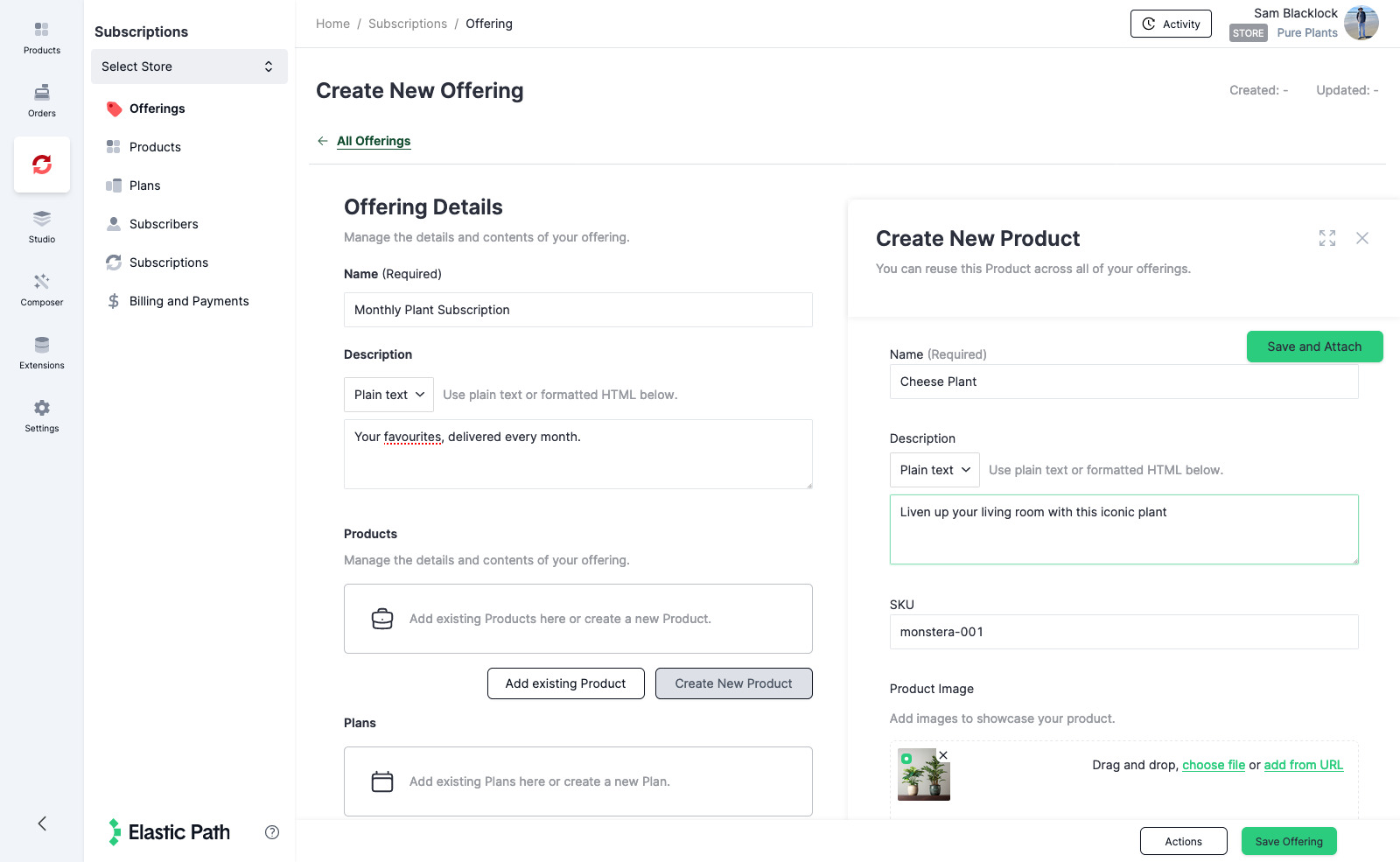Click the help question mark icon

click(x=272, y=832)
